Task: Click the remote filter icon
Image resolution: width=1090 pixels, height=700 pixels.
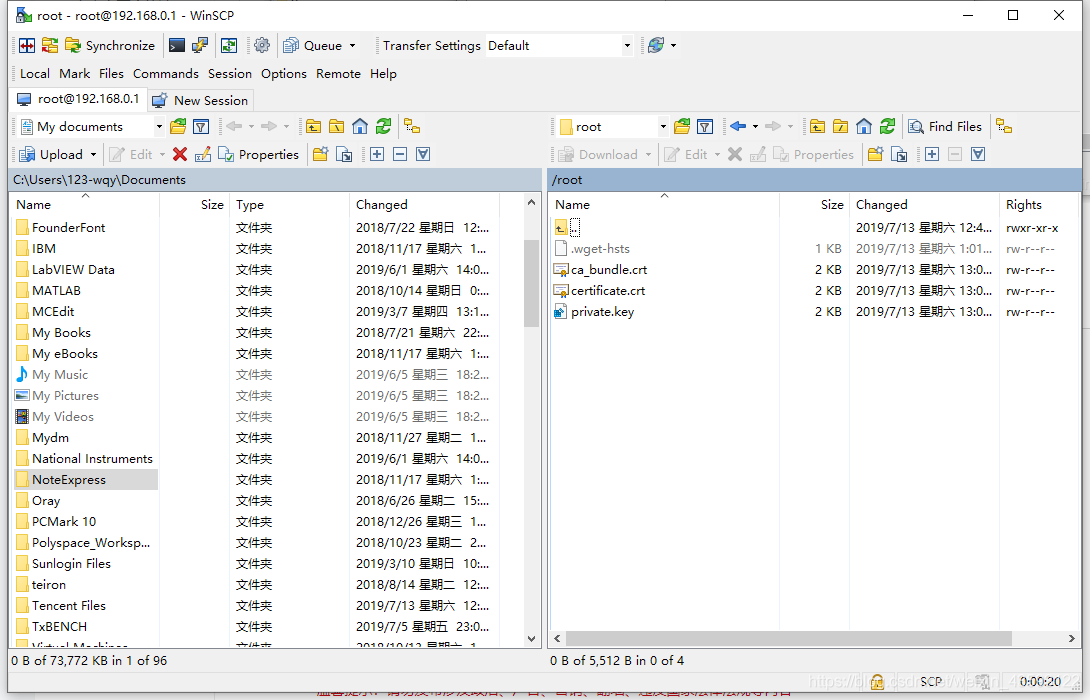Action: 705,127
